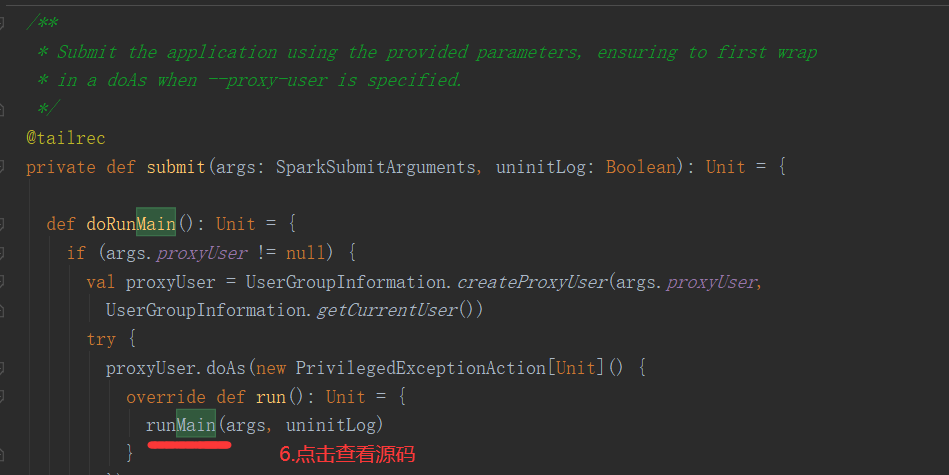The width and height of the screenshot is (949, 475).
Task: Collapse the fold marker at submit definition line
Action: pyautogui.click(x=4, y=167)
